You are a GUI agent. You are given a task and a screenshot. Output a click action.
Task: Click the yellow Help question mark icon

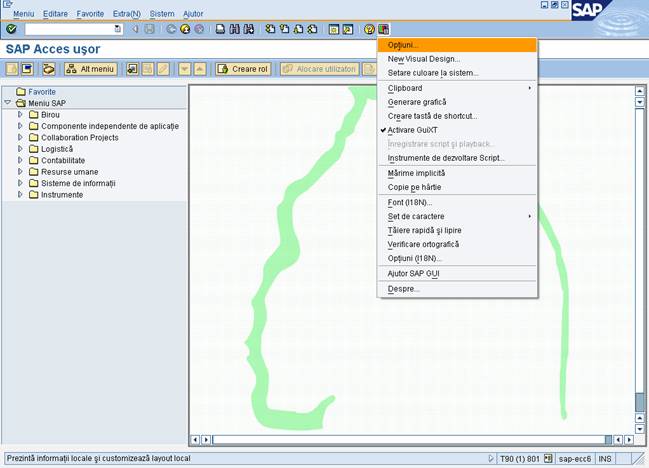369,29
